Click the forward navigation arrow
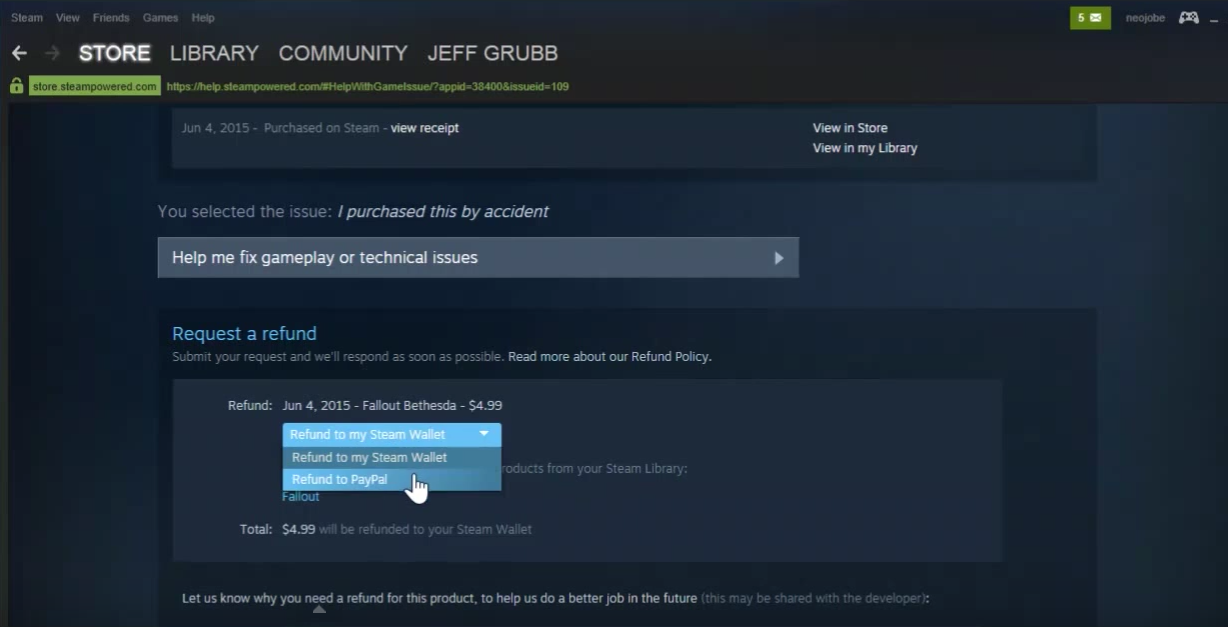The height and width of the screenshot is (627, 1228). coord(52,53)
